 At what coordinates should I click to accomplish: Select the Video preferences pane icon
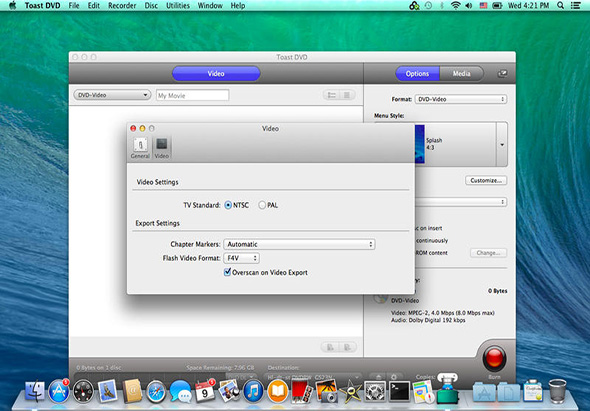tap(162, 148)
